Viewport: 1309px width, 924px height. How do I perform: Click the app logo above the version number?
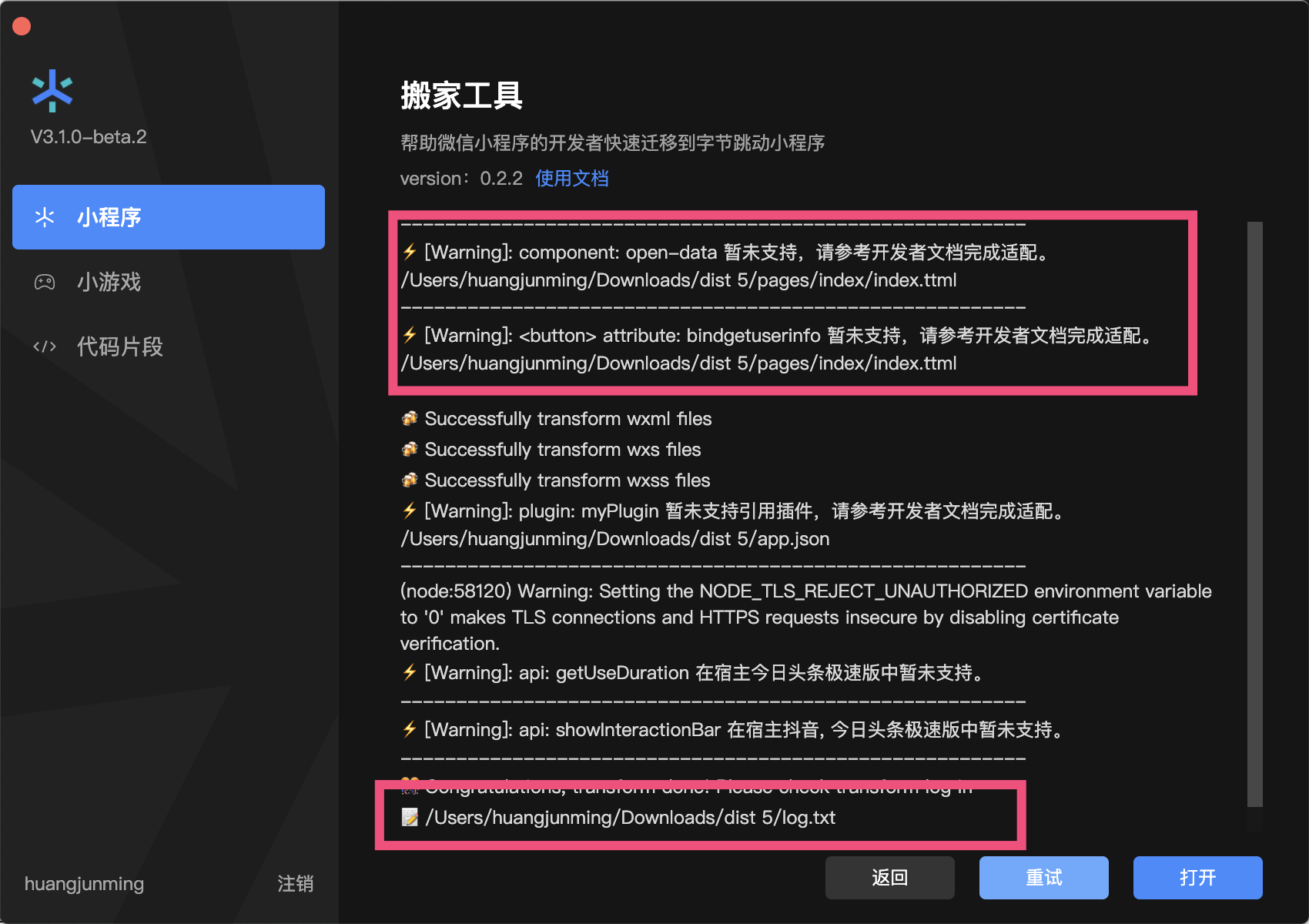tap(52, 91)
